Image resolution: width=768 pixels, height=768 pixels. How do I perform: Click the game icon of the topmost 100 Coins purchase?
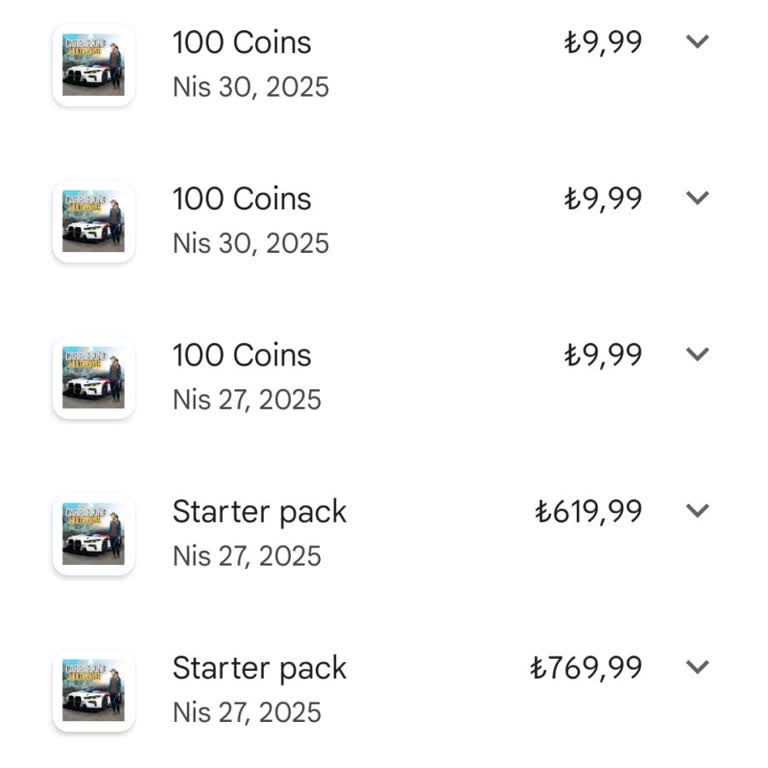93,65
